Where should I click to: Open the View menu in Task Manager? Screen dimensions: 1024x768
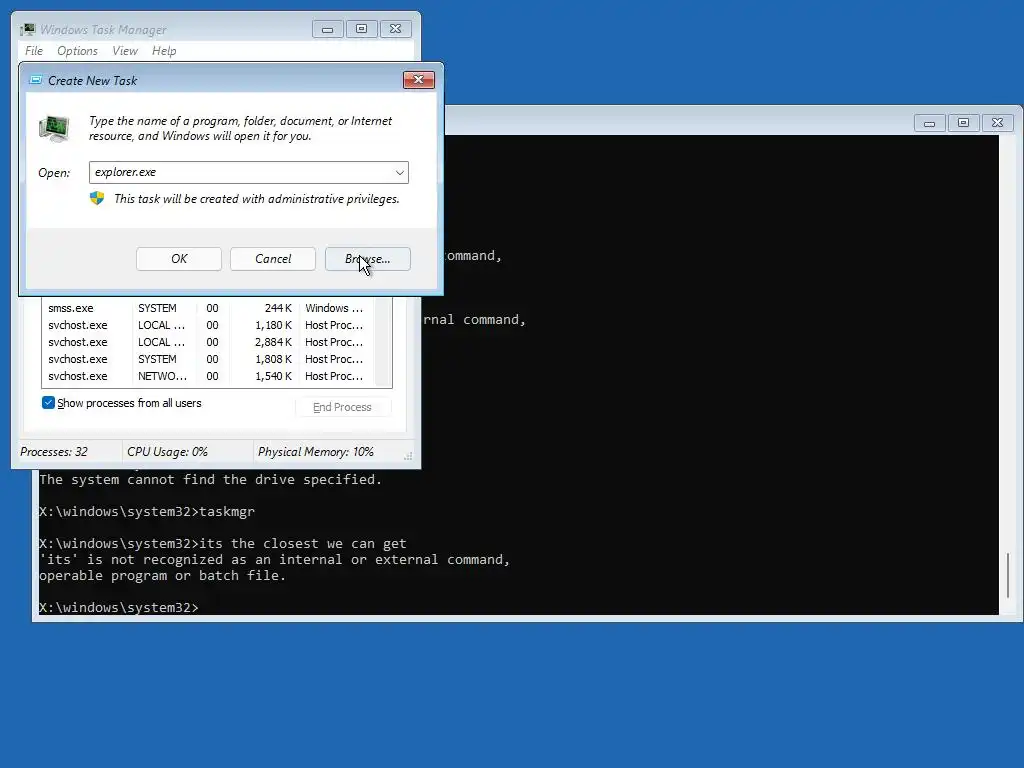tap(125, 51)
